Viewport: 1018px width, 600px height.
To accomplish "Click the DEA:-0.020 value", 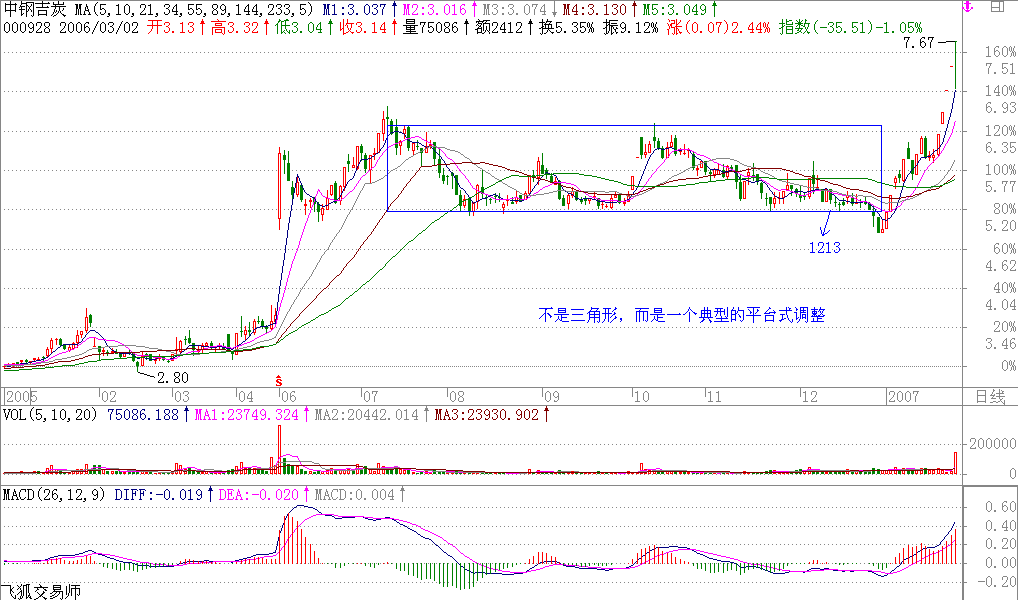I will pos(258,495).
